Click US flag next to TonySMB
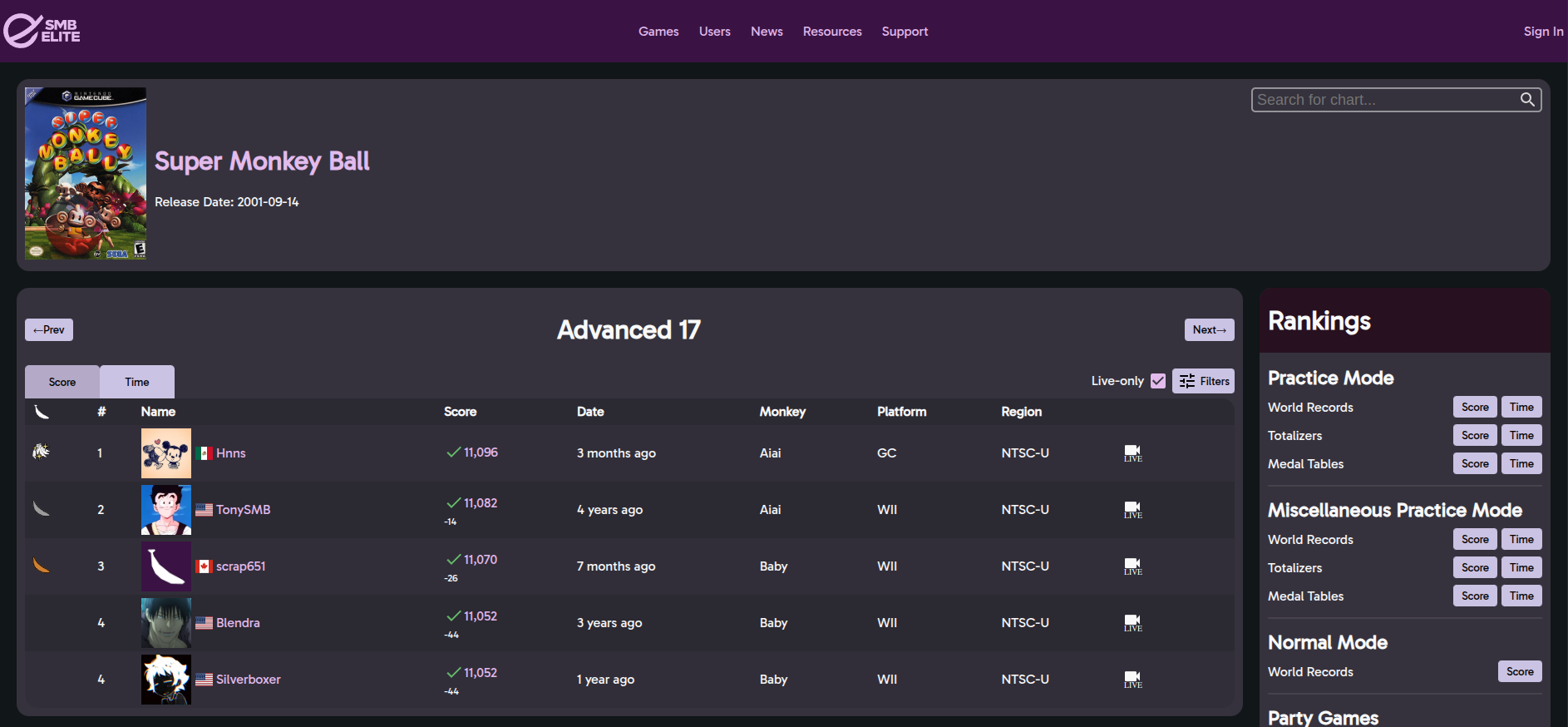The height and width of the screenshot is (727, 1568). pyautogui.click(x=204, y=510)
